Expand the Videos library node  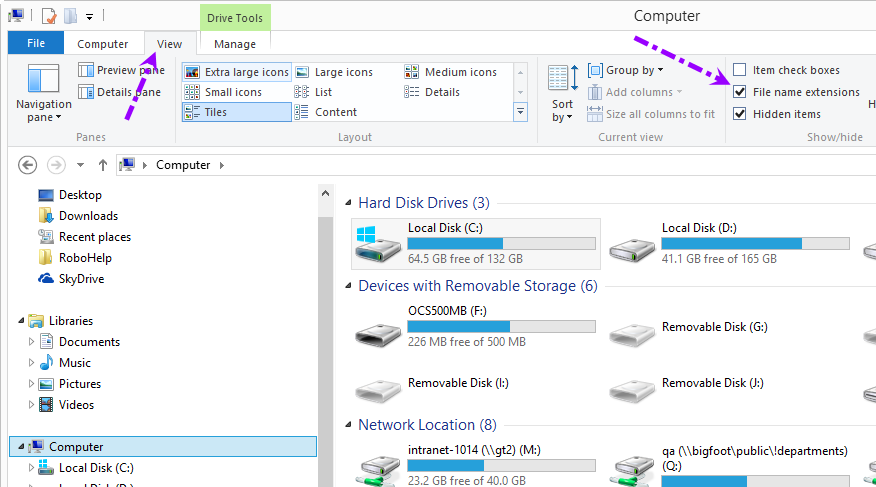[31, 405]
